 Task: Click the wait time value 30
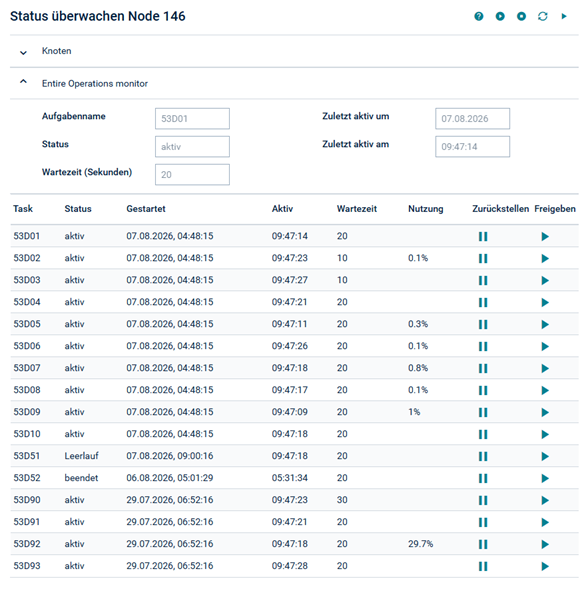tap(342, 500)
